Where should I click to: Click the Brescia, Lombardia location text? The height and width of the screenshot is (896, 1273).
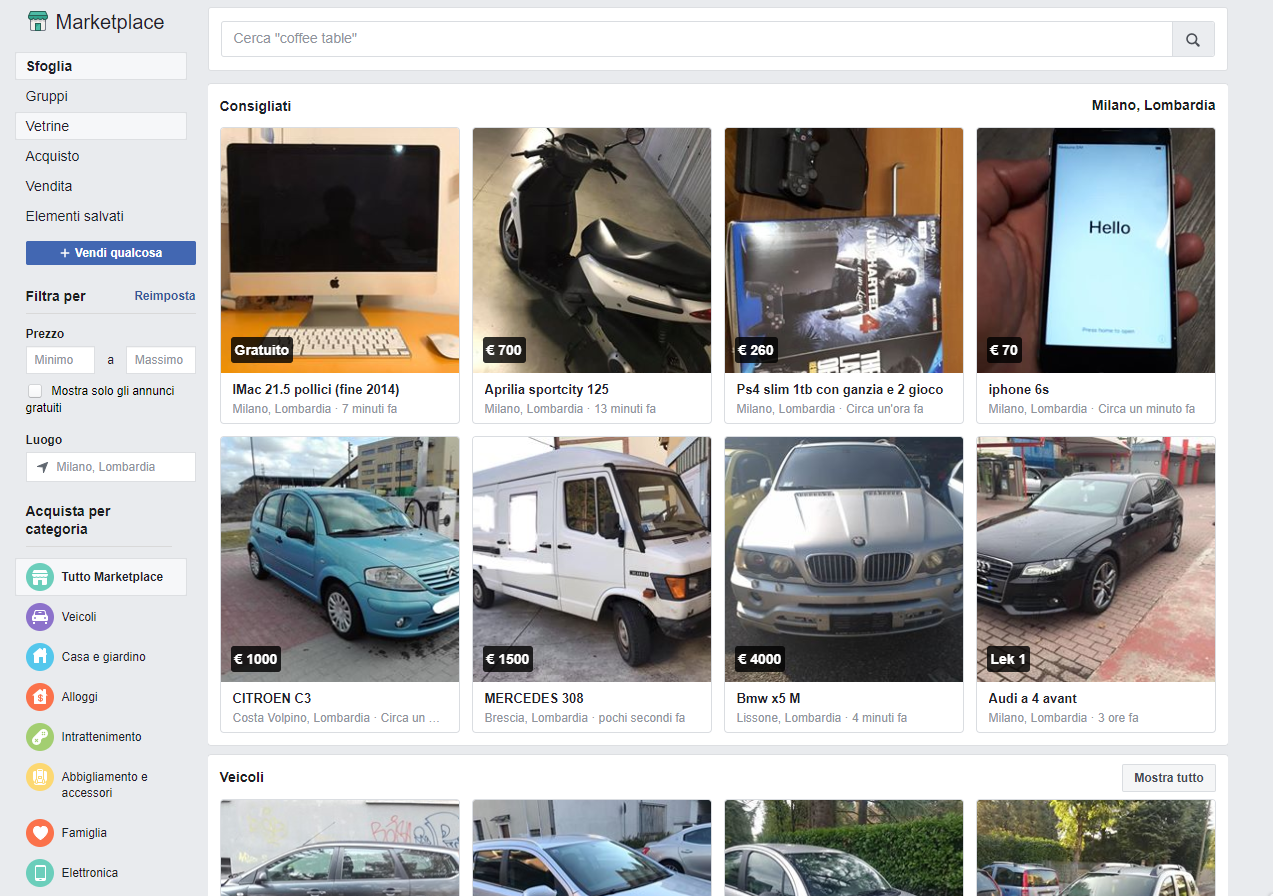pyautogui.click(x=537, y=718)
